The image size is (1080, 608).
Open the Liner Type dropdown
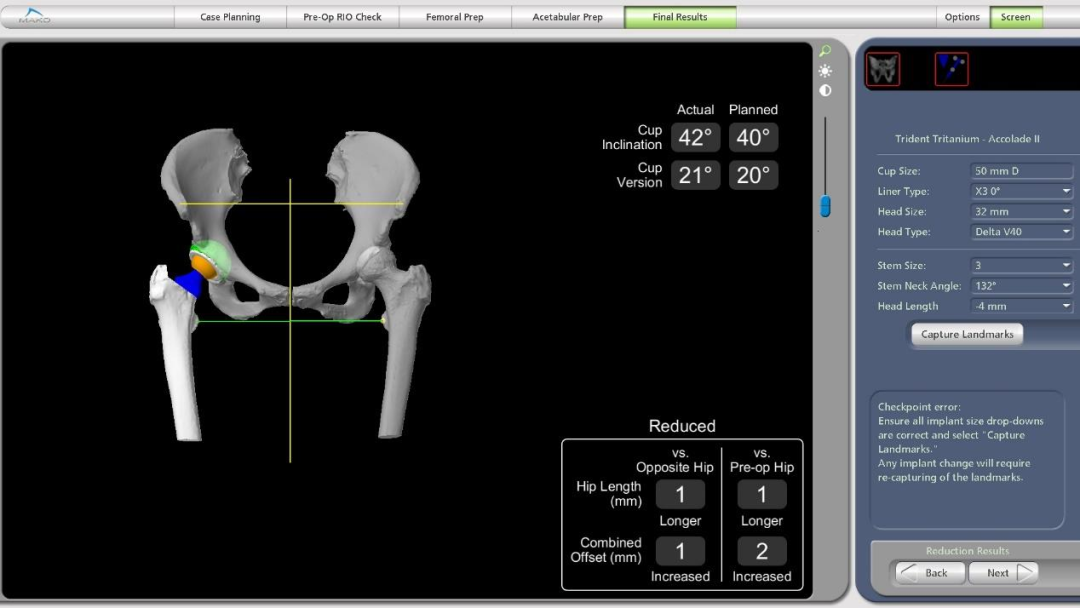1021,191
